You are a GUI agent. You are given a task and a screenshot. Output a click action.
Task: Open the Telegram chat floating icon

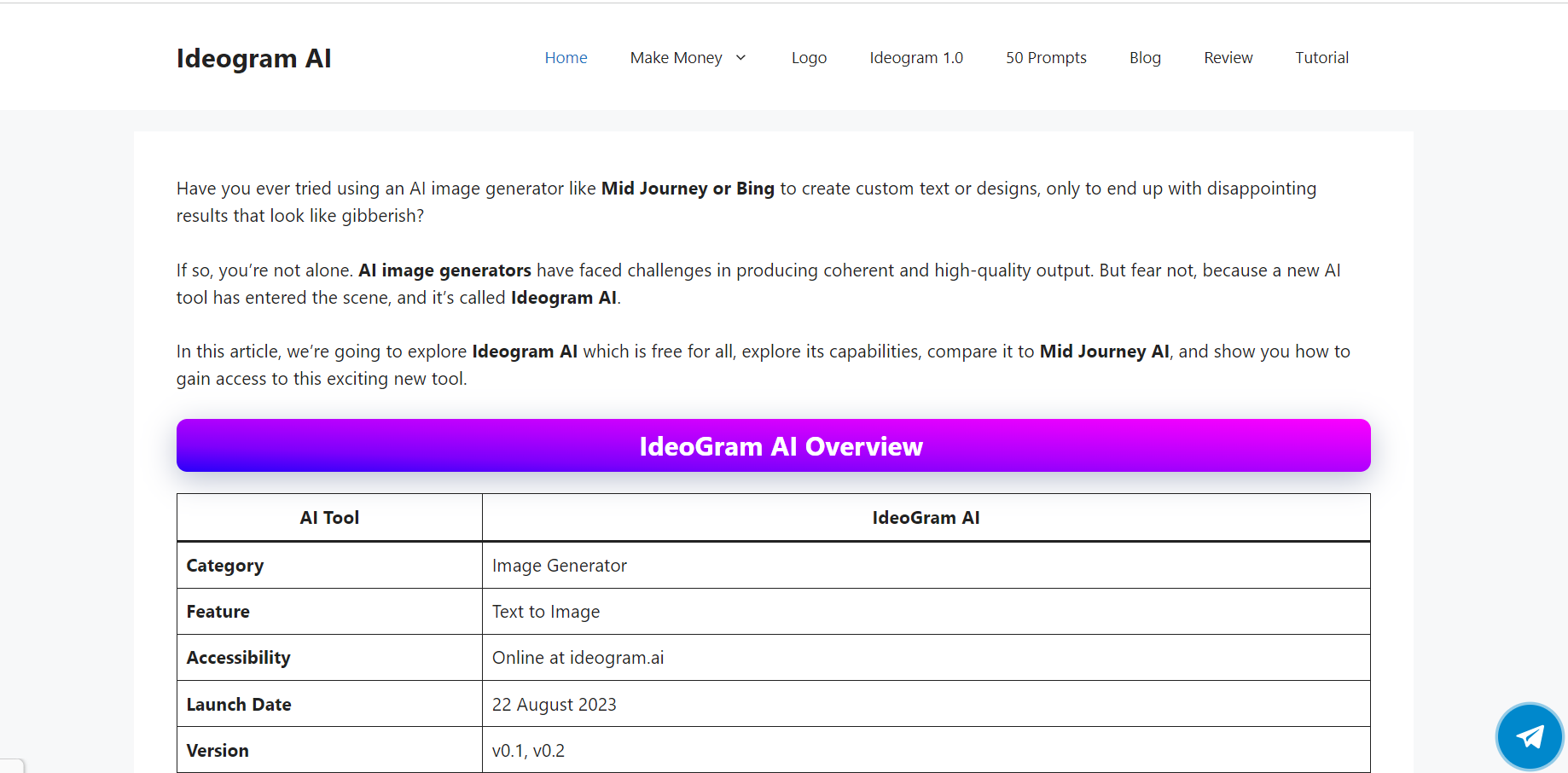1529,736
